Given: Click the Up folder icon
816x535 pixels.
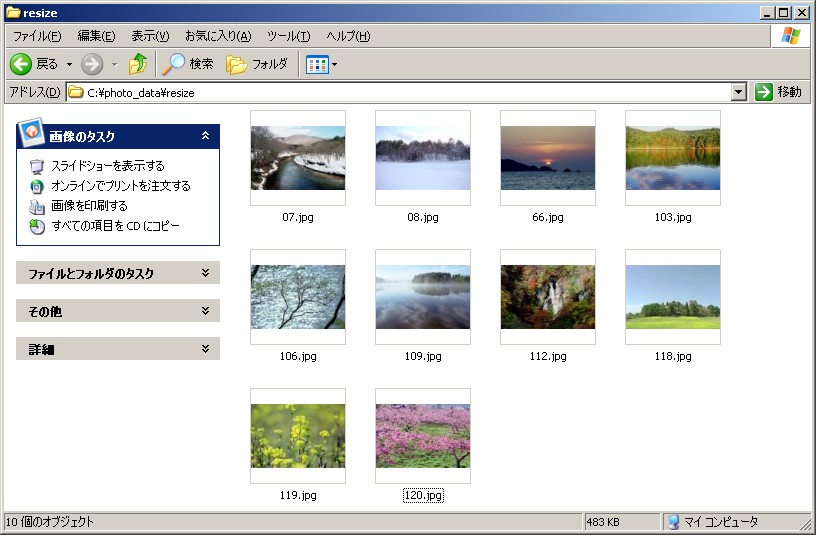Looking at the screenshot, I should (x=138, y=64).
